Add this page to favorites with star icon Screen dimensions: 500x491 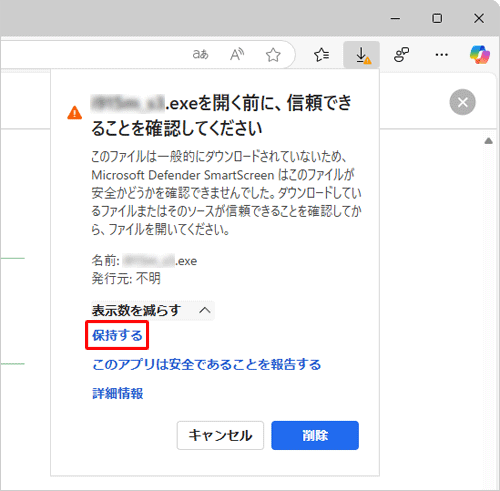273,55
